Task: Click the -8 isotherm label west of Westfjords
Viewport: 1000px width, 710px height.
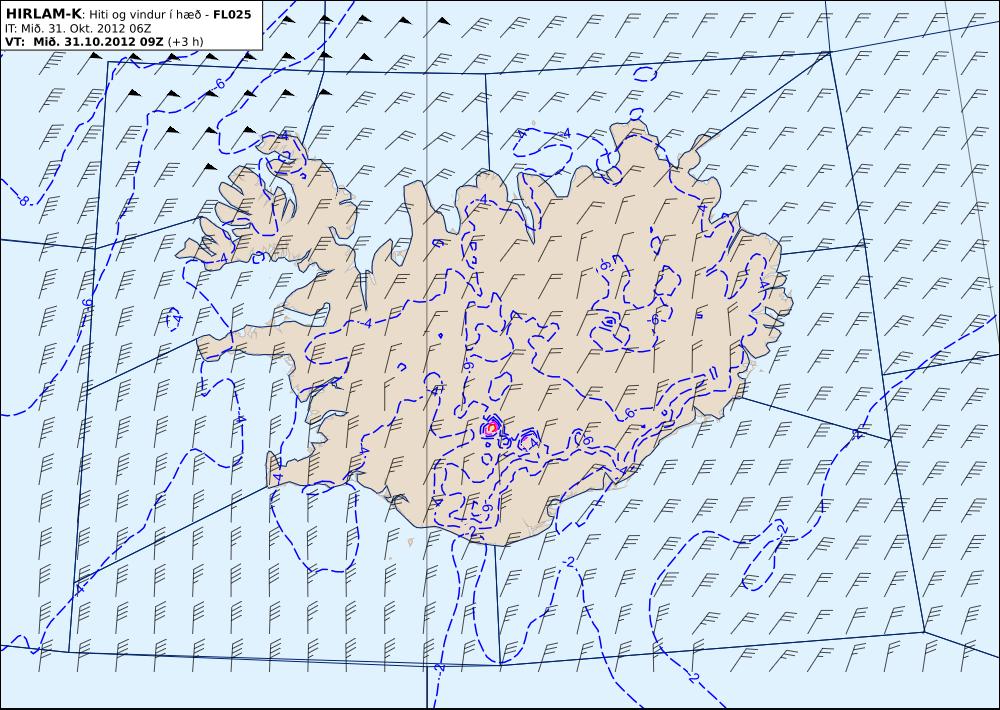Action: point(24,201)
